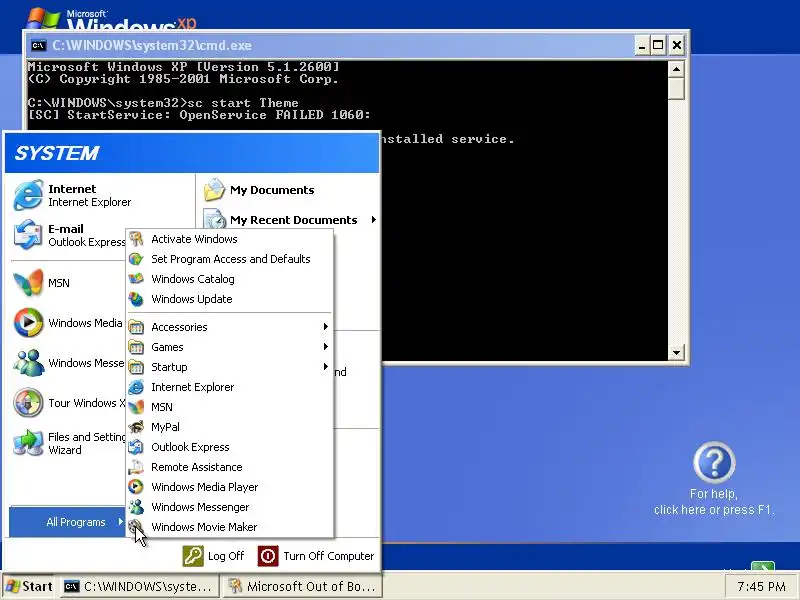
Task: Click the taskbar clock showing 7:45 PM
Action: click(761, 587)
